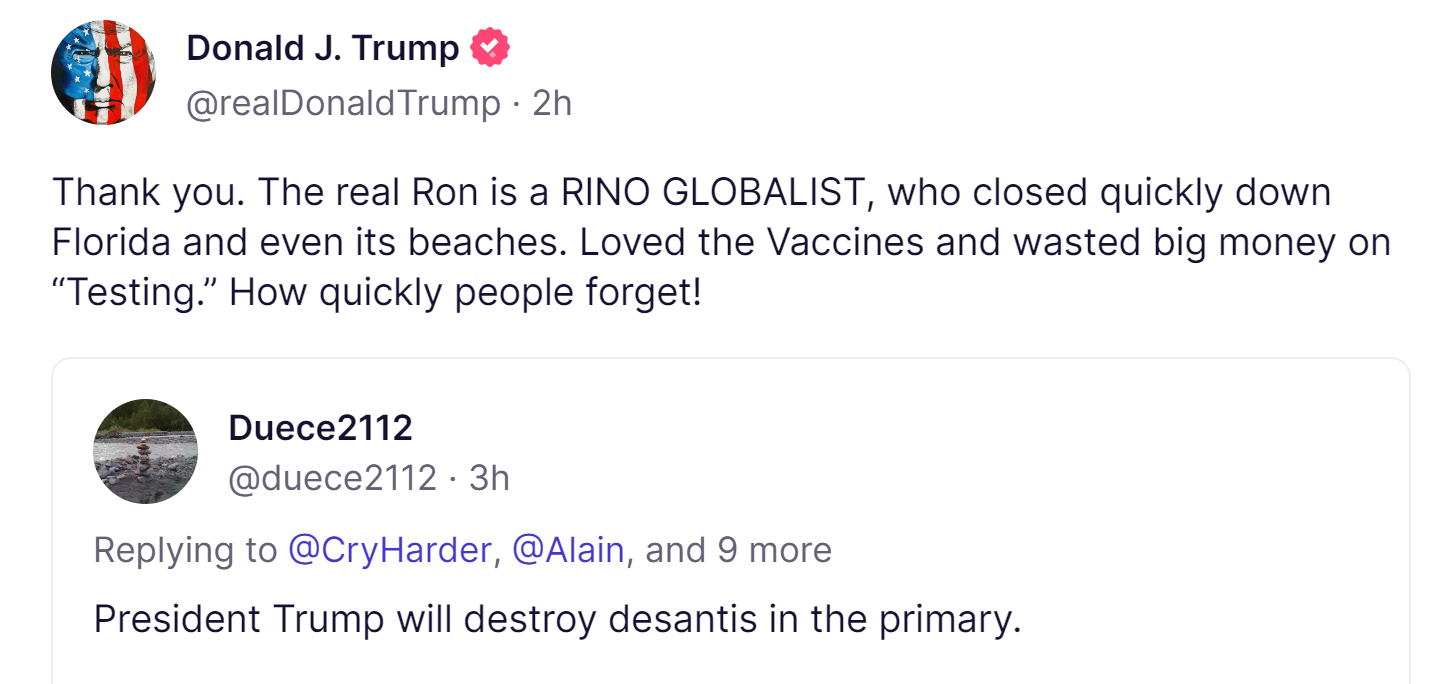The width and height of the screenshot is (1447, 684).
Task: Click the Duece2112 profile avatar
Action: pyautogui.click(x=145, y=451)
